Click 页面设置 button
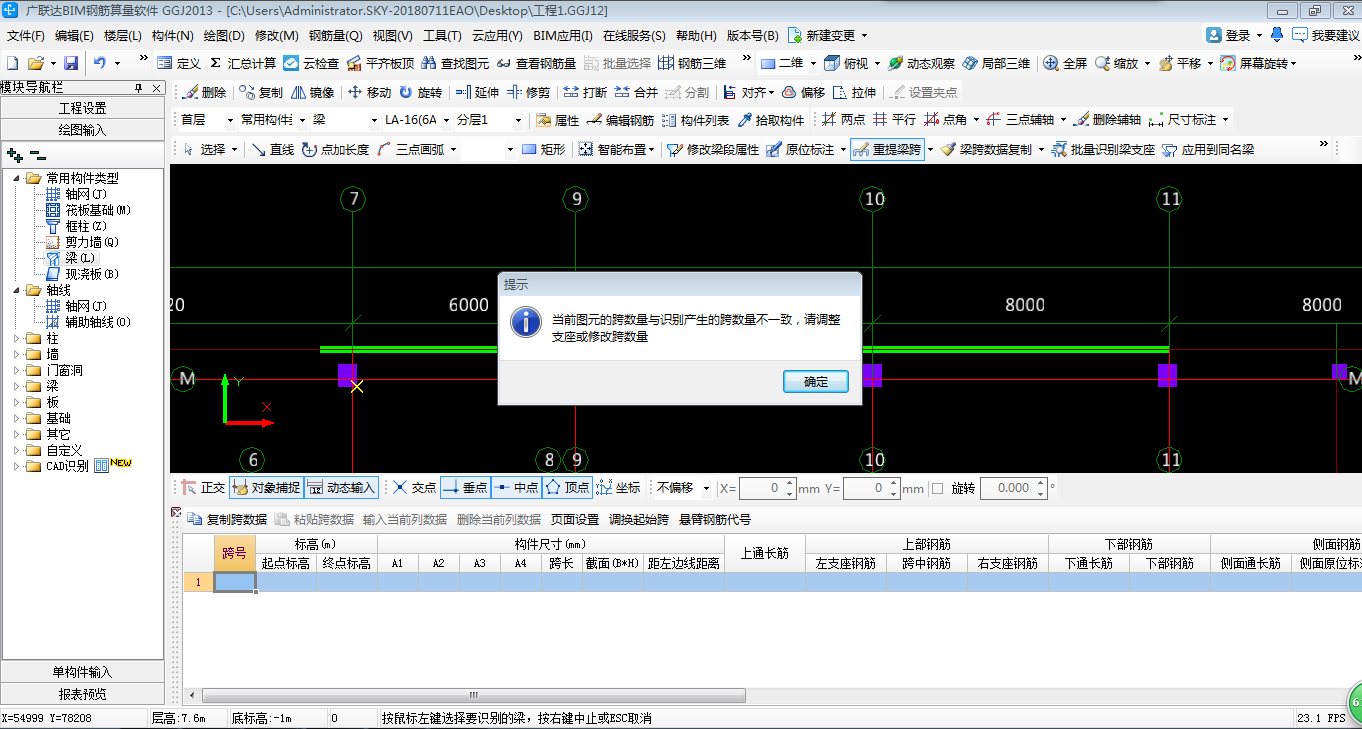This screenshot has width=1362, height=729. (575, 519)
